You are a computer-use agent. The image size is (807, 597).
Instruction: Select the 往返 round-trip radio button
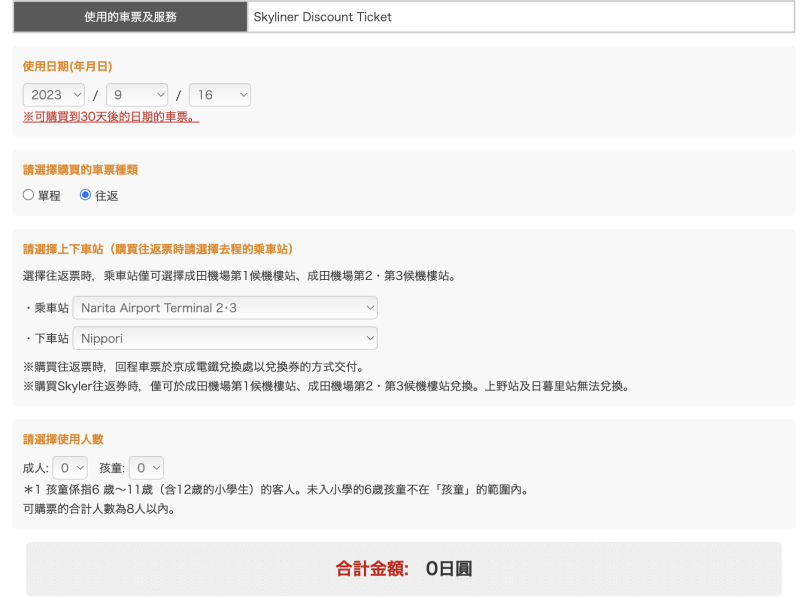pyautogui.click(x=85, y=195)
